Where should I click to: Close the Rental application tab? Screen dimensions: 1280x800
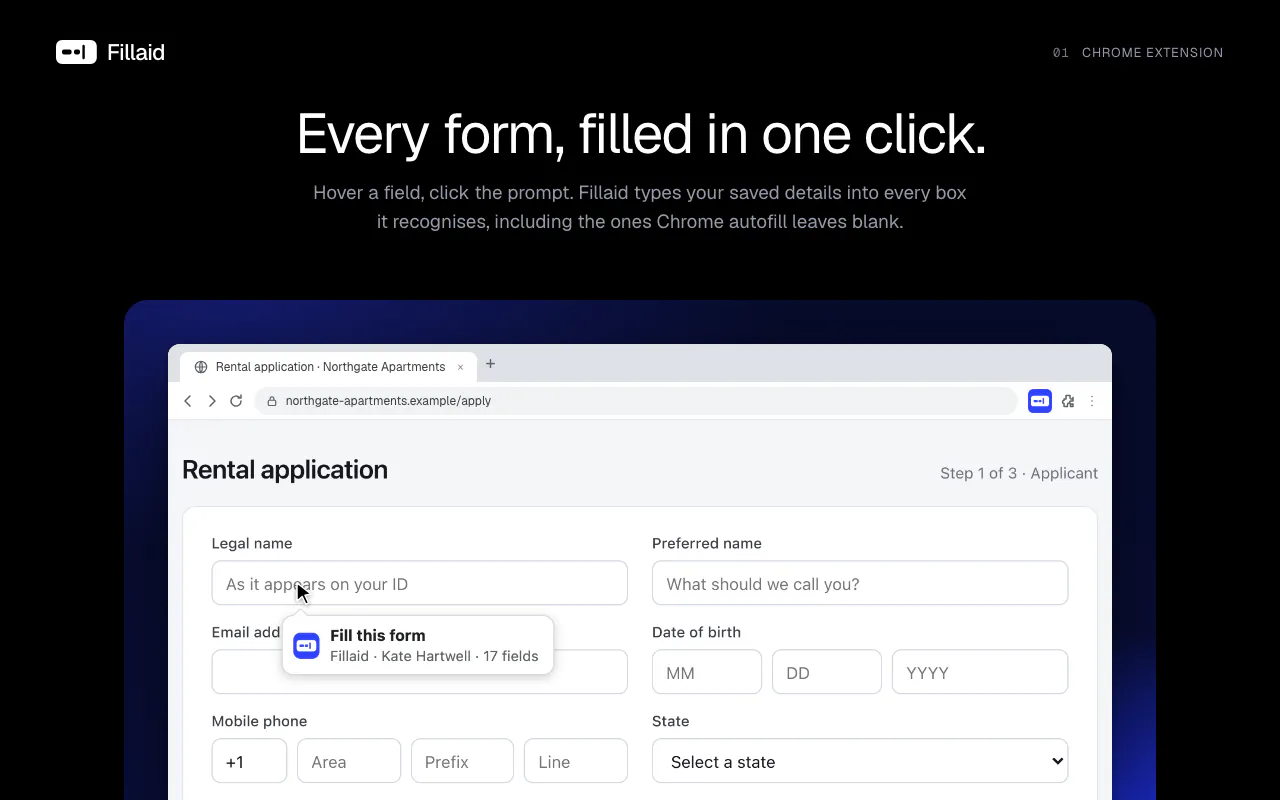pyautogui.click(x=460, y=367)
